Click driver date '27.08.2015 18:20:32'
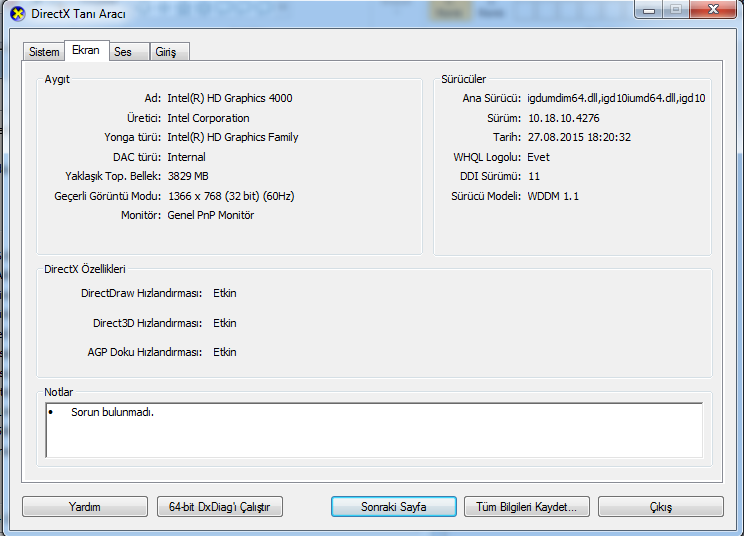Viewport: 744px width, 544px height. click(579, 137)
